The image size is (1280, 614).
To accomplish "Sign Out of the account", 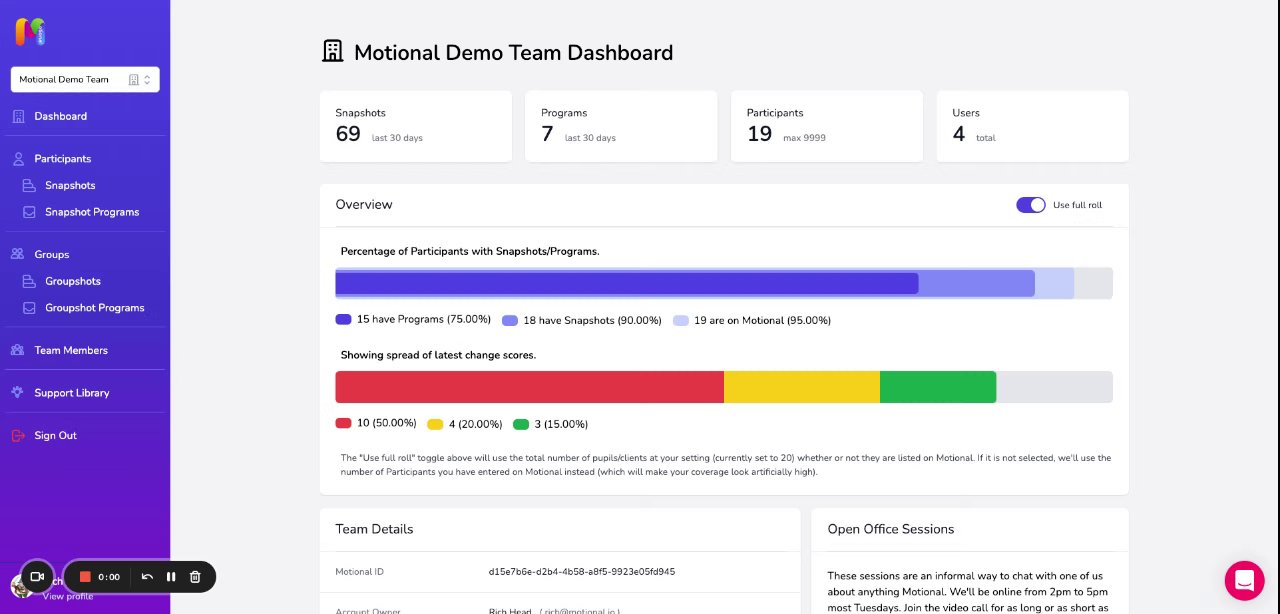I will (x=56, y=435).
